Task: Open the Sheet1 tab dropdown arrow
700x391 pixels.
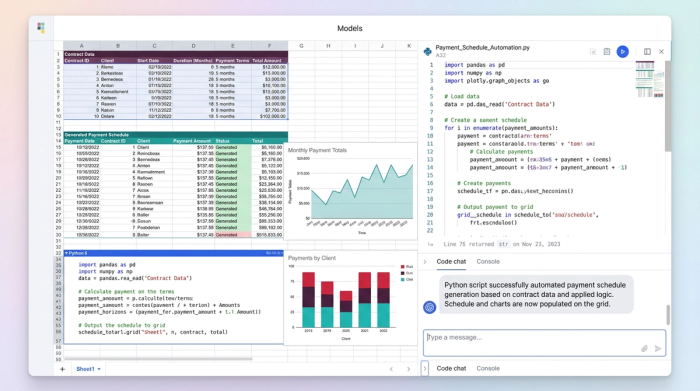Action: tap(99, 369)
